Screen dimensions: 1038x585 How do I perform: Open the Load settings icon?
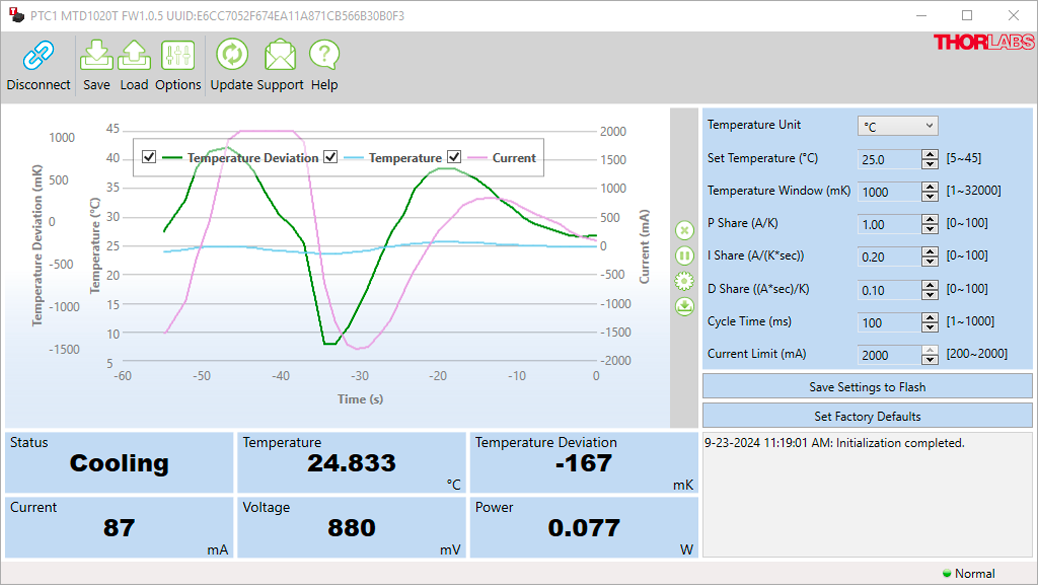134,55
